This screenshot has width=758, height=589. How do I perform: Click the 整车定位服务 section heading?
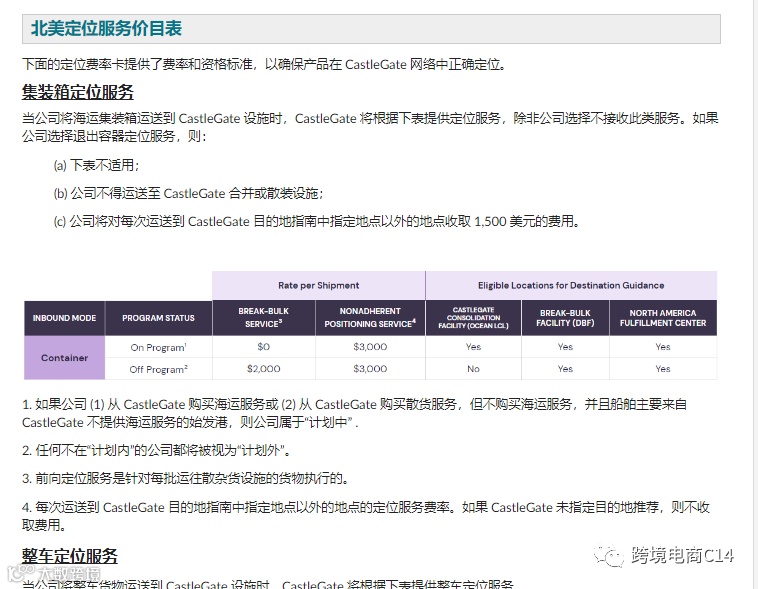point(70,556)
